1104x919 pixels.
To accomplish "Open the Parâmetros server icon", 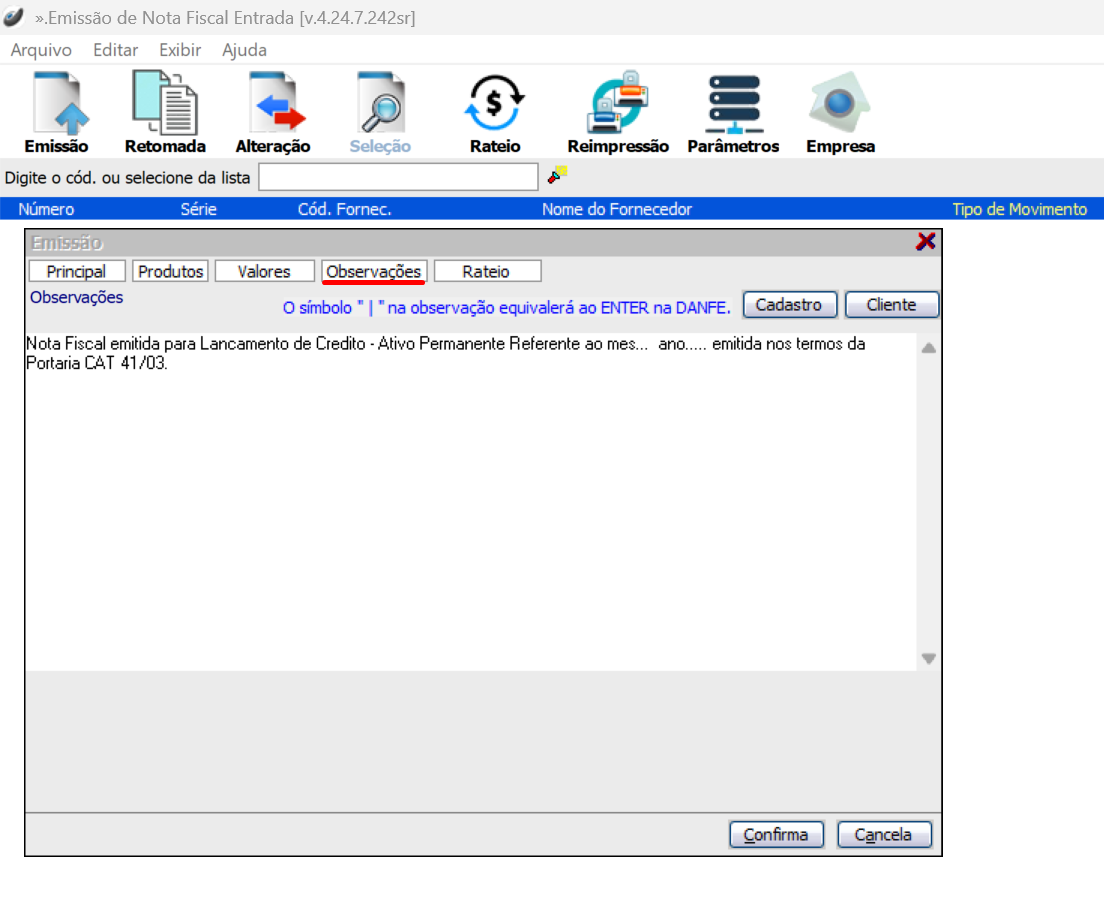I will (x=733, y=104).
